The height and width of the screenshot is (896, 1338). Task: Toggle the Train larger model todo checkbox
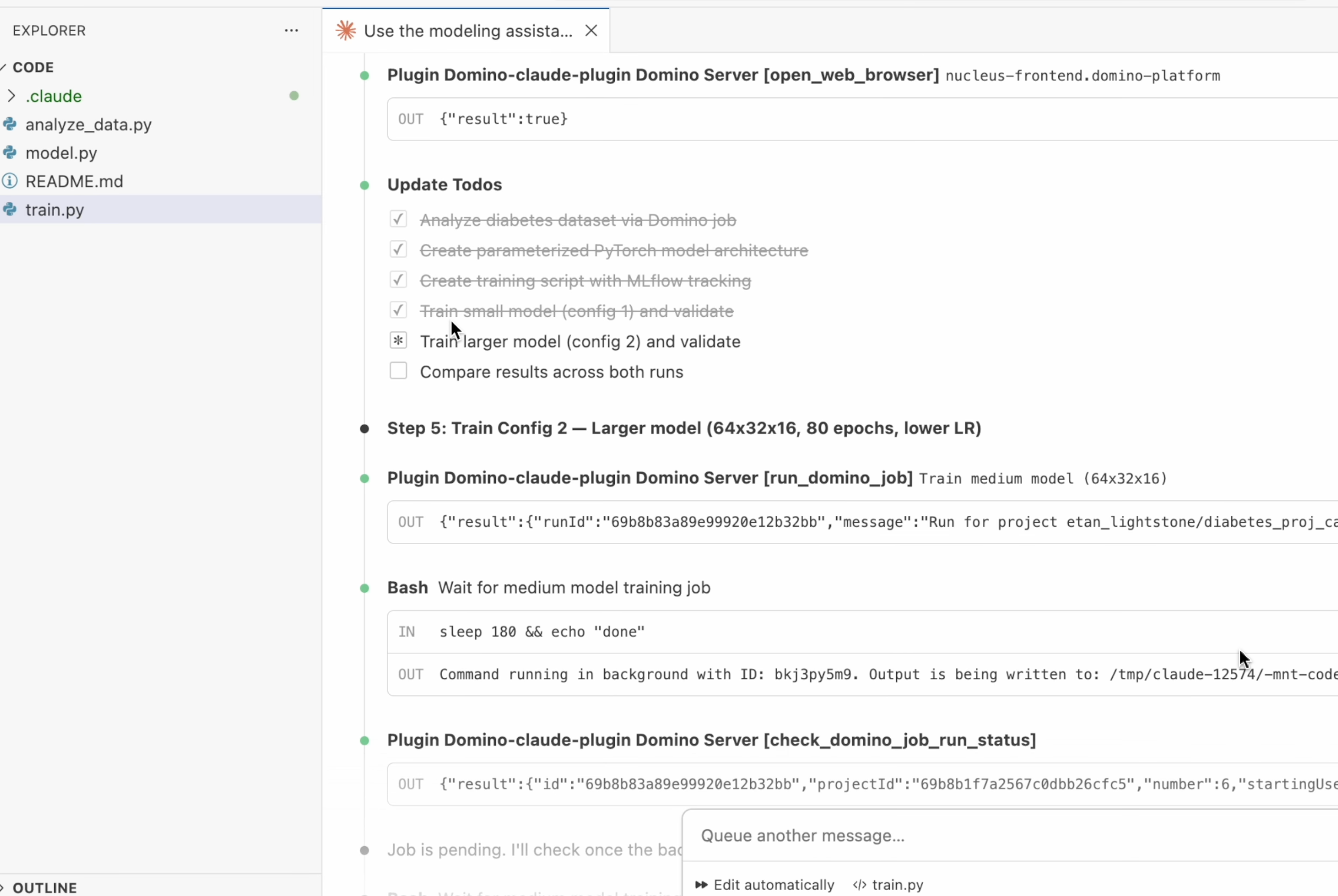pos(398,341)
